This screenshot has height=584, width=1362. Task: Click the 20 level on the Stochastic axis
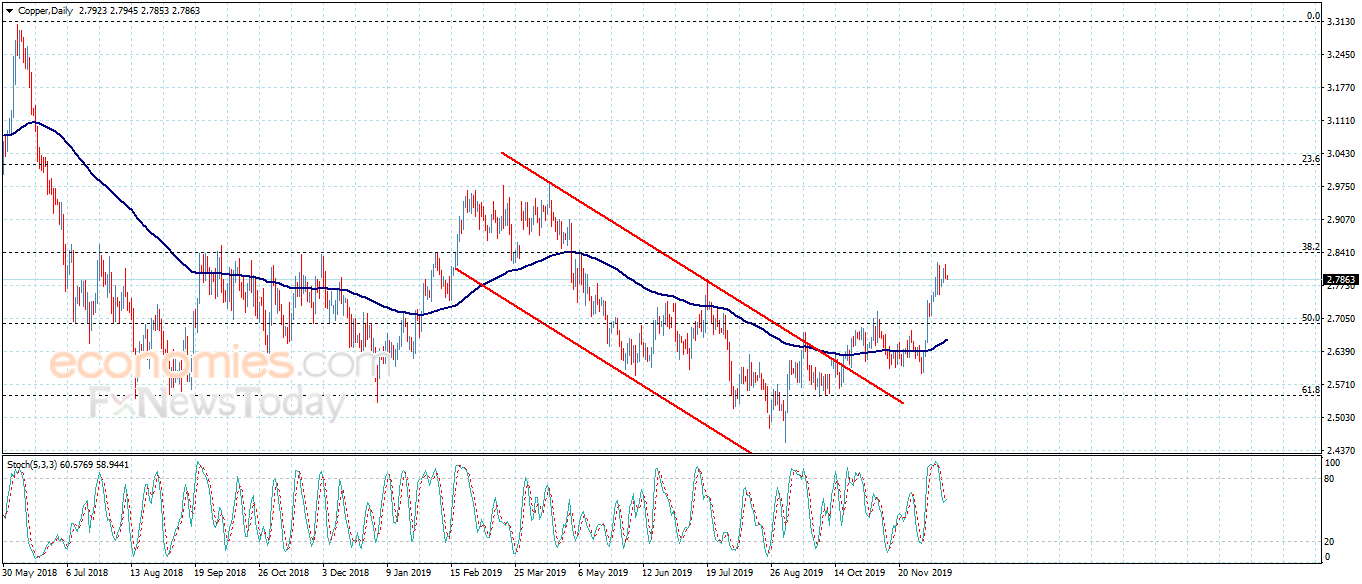(1330, 541)
